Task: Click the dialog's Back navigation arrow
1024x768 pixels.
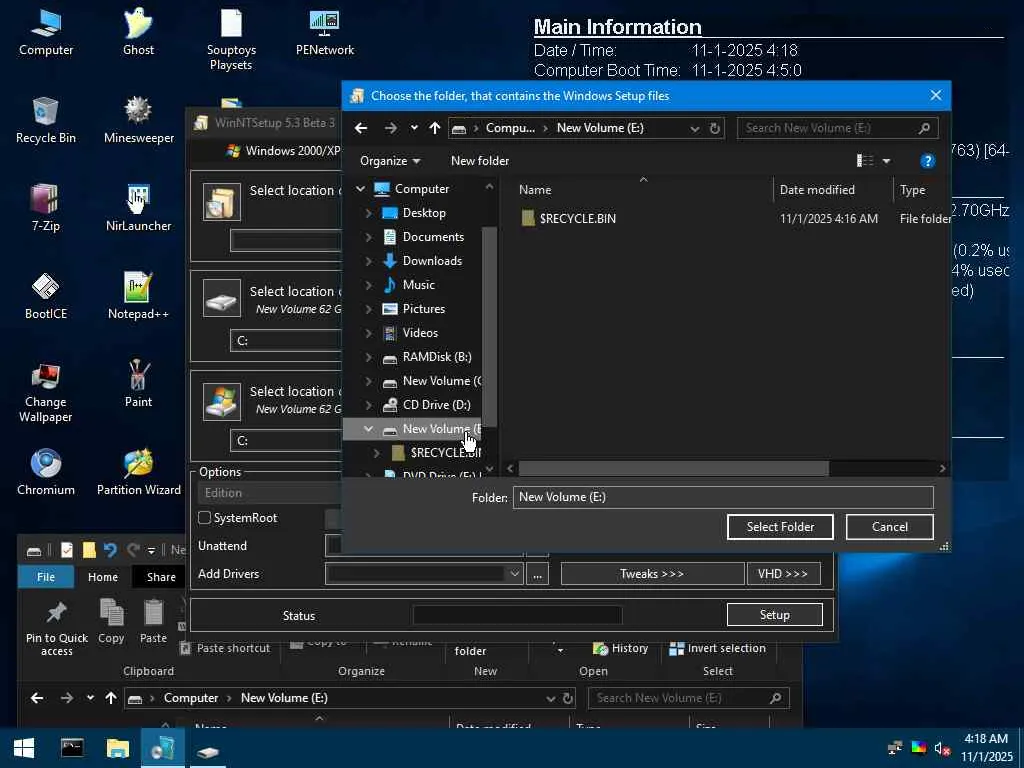Action: (361, 128)
